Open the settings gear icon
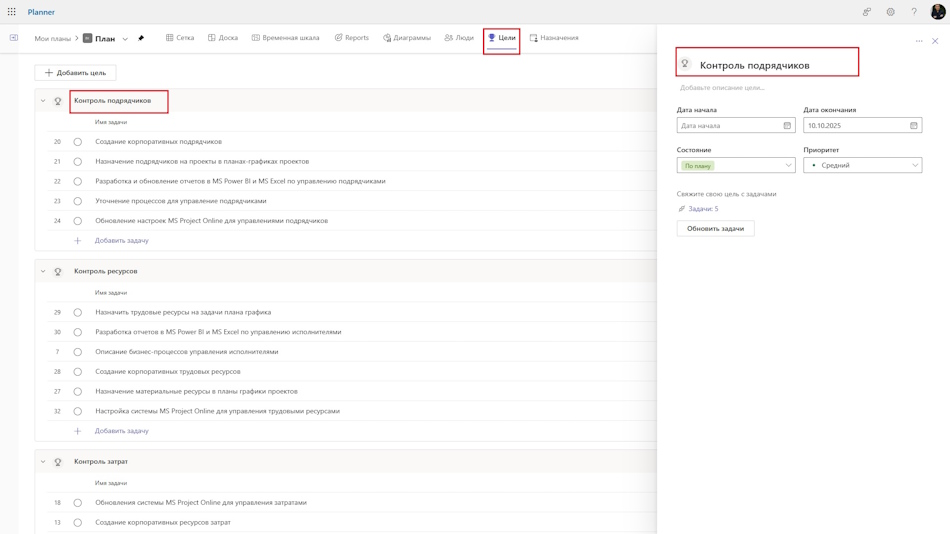This screenshot has height=534, width=950. tap(890, 12)
